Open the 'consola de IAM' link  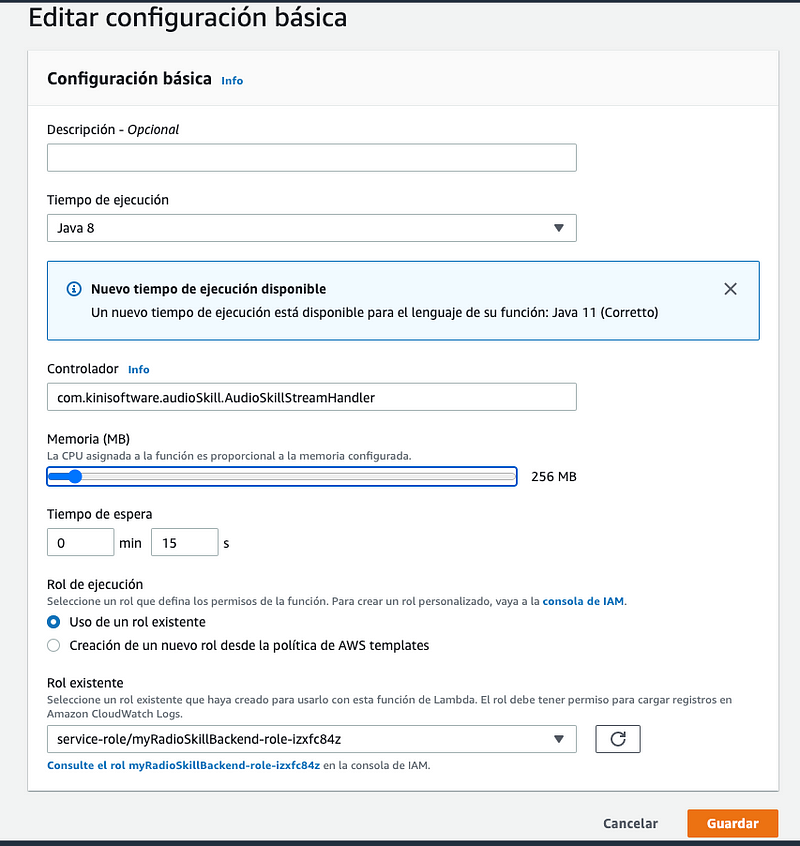coord(583,602)
